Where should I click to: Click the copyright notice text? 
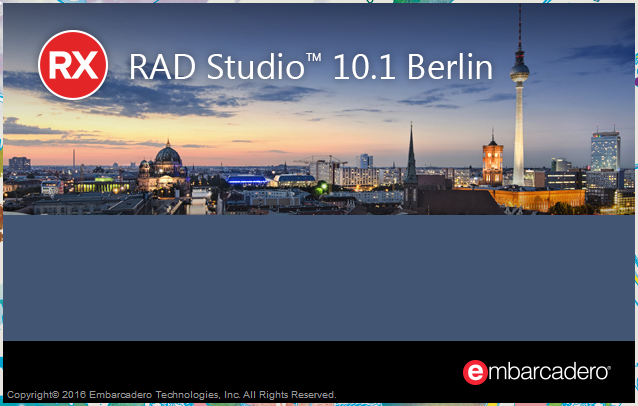pos(172,395)
